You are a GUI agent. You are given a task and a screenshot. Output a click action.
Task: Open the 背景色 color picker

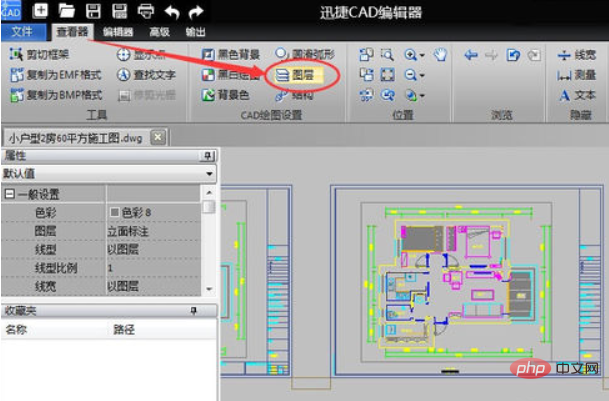pyautogui.click(x=226, y=95)
